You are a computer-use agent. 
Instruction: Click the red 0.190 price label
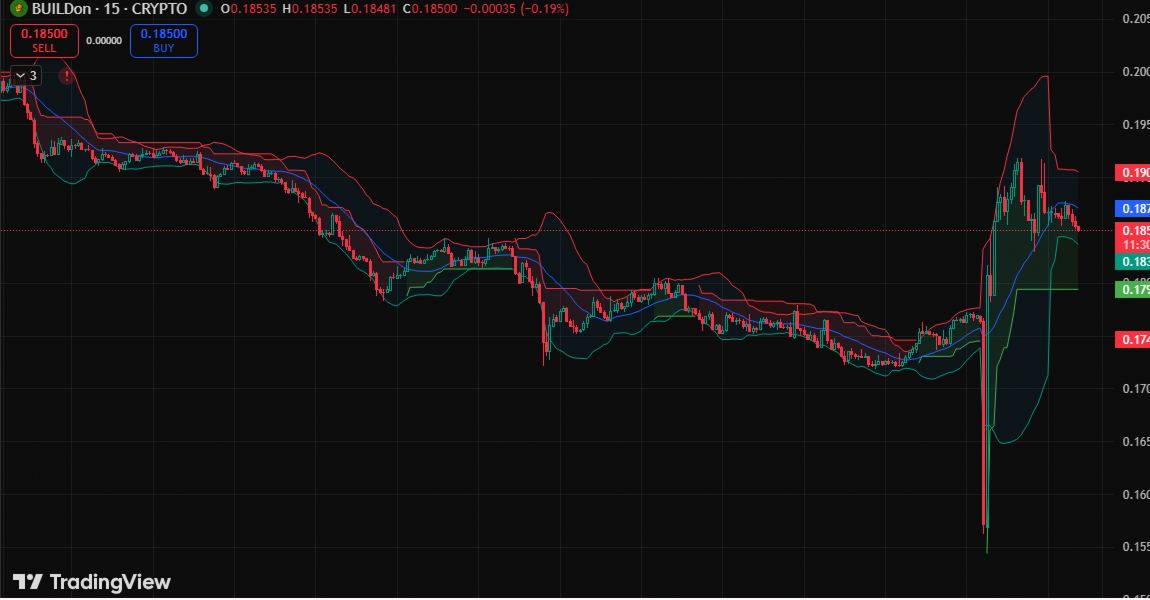pyautogui.click(x=1132, y=173)
